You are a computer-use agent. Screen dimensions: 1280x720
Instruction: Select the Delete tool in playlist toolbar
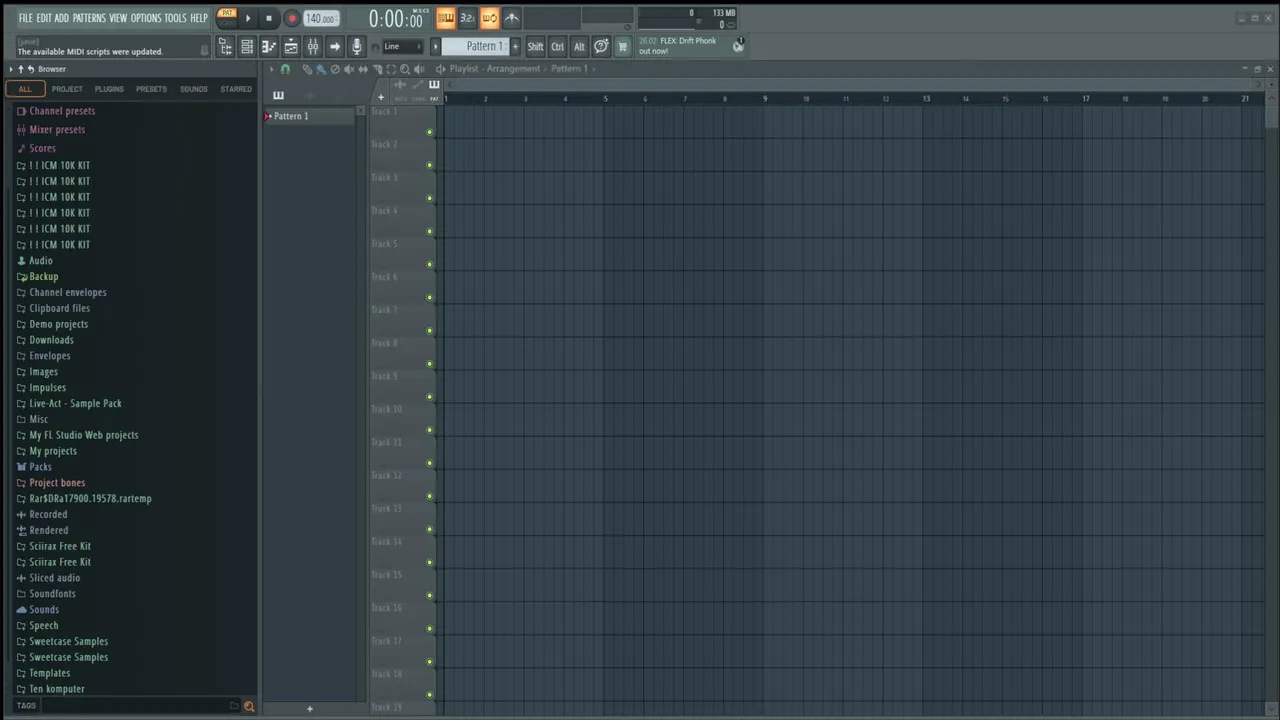click(335, 69)
